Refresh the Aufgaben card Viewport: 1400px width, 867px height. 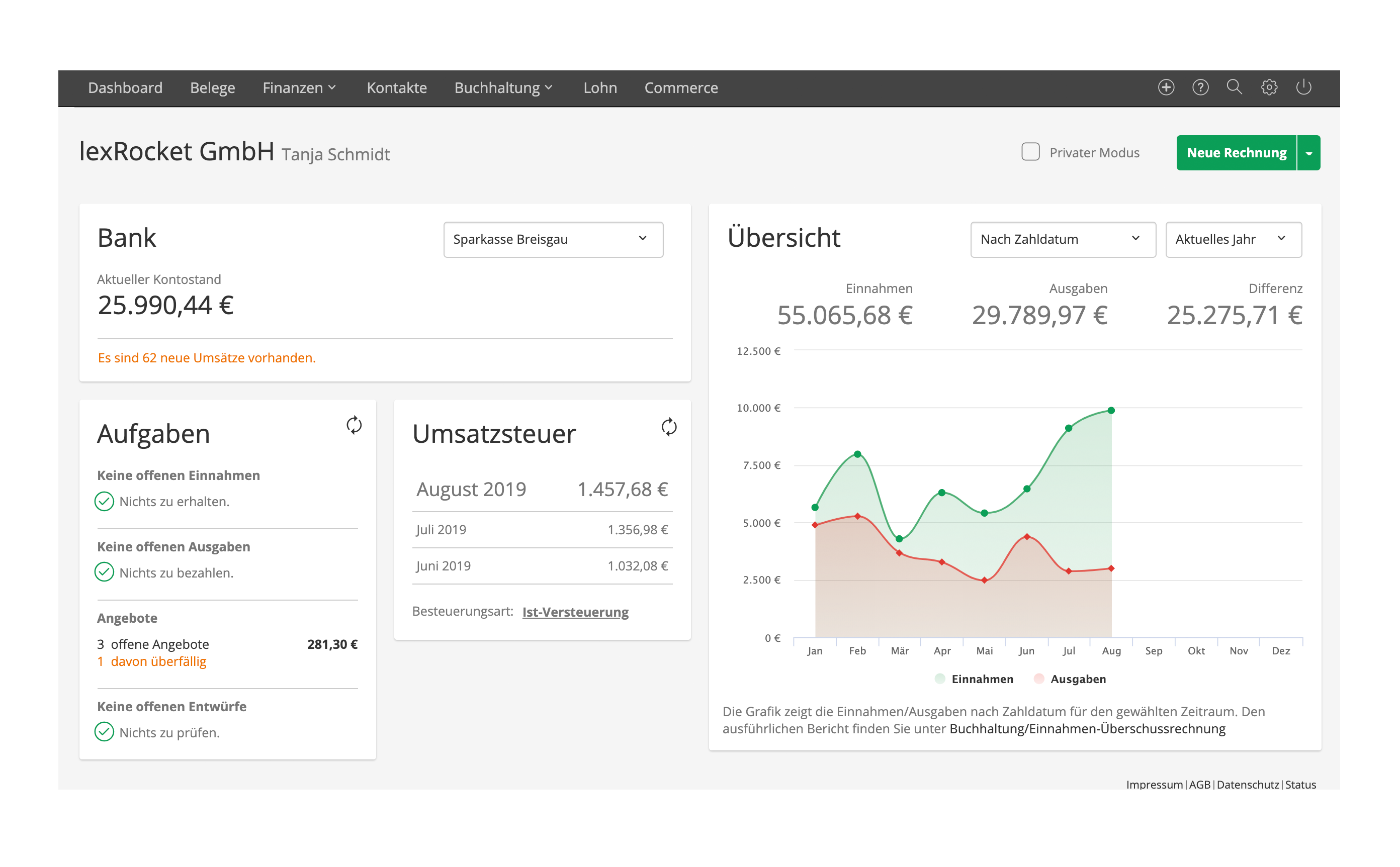click(354, 427)
